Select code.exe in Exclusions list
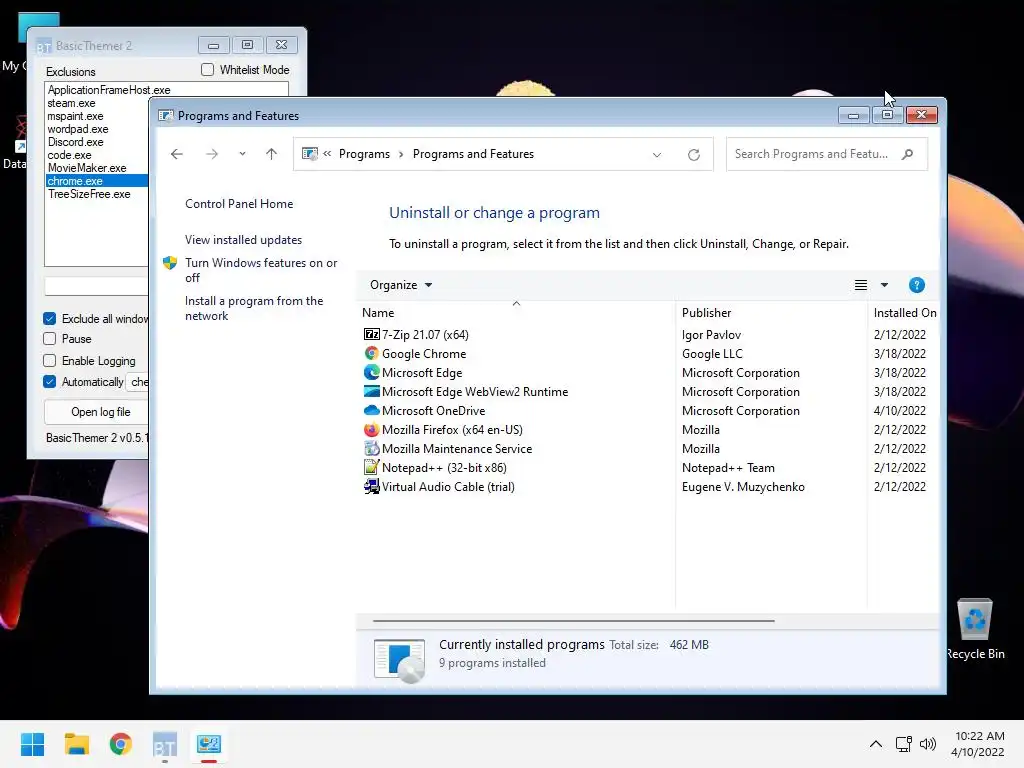Screen dimensions: 1024x768 pos(97,155)
